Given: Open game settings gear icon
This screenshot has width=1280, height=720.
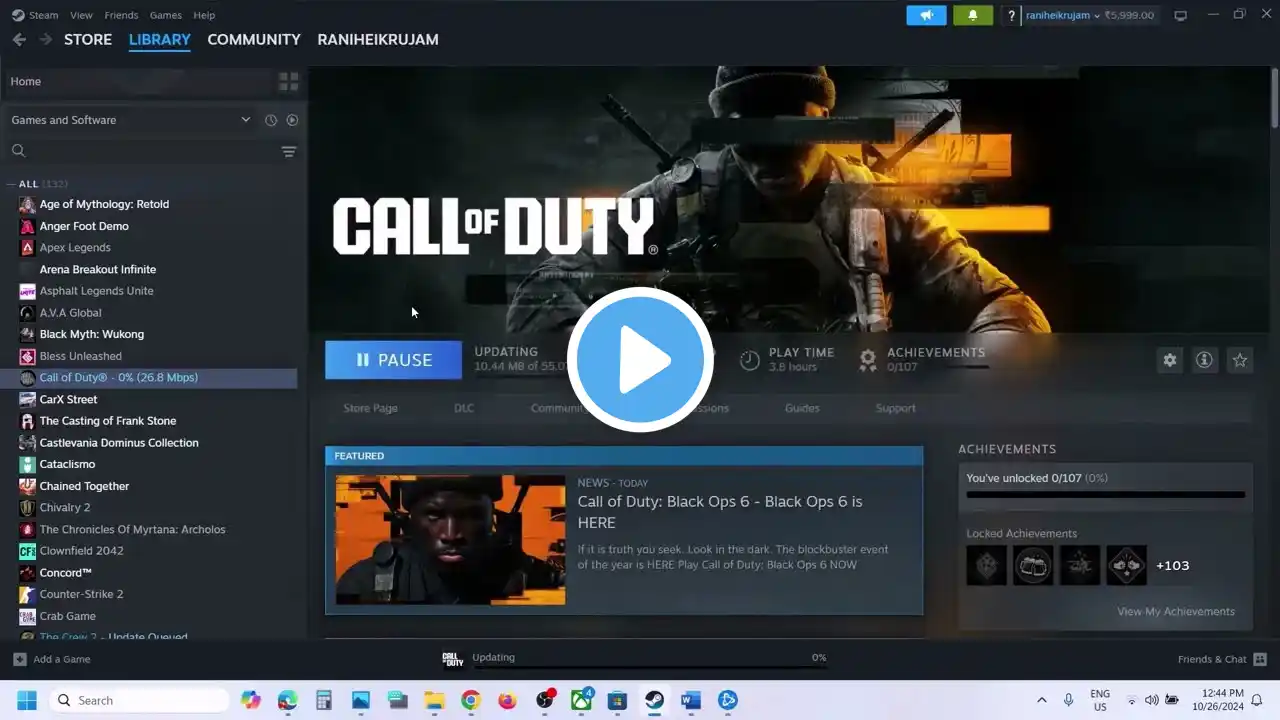Looking at the screenshot, I should 1169,360.
